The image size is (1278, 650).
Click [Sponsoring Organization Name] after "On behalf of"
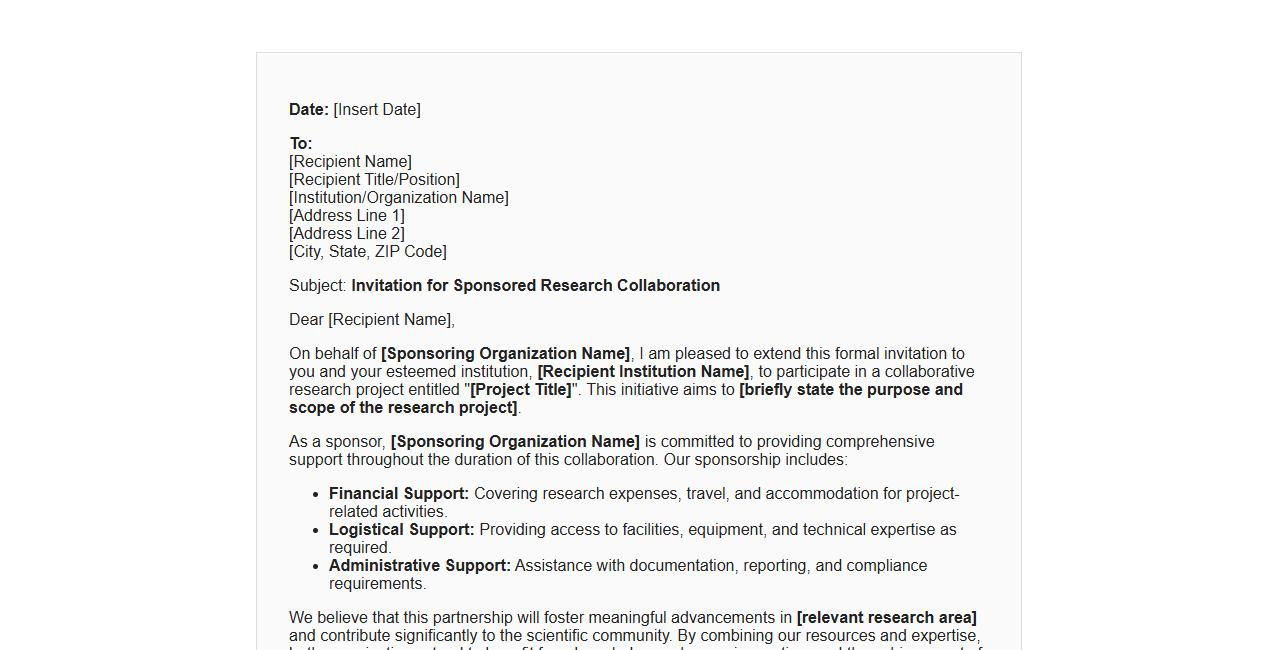pyautogui.click(x=505, y=354)
